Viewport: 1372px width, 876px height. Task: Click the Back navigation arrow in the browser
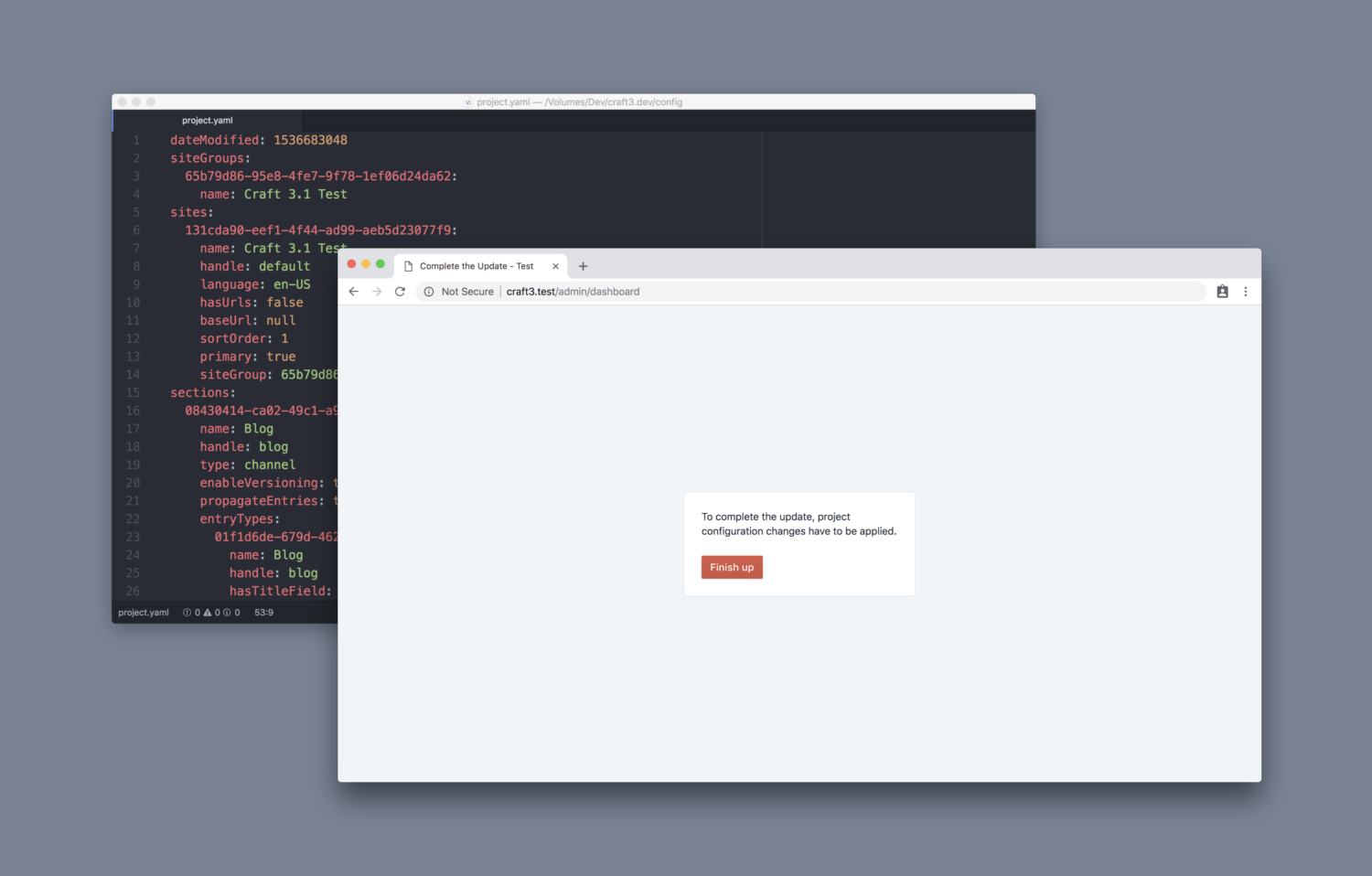tap(354, 291)
